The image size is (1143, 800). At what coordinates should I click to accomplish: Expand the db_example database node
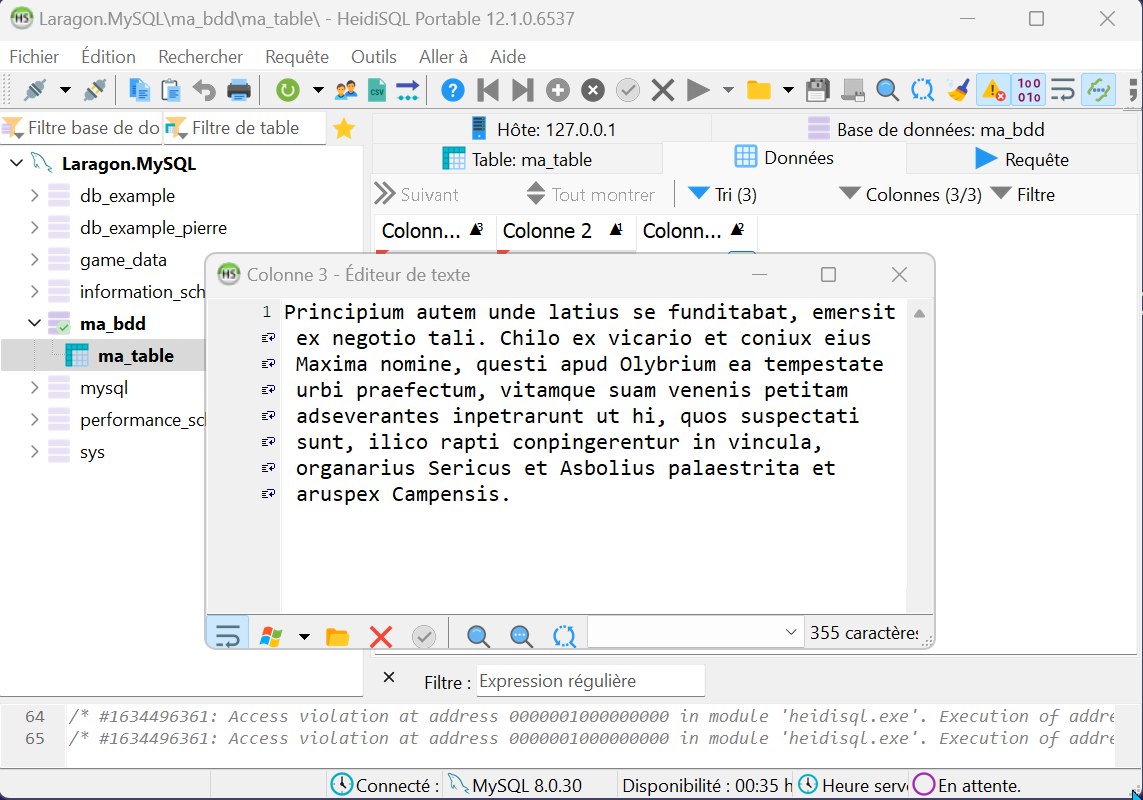[35, 196]
